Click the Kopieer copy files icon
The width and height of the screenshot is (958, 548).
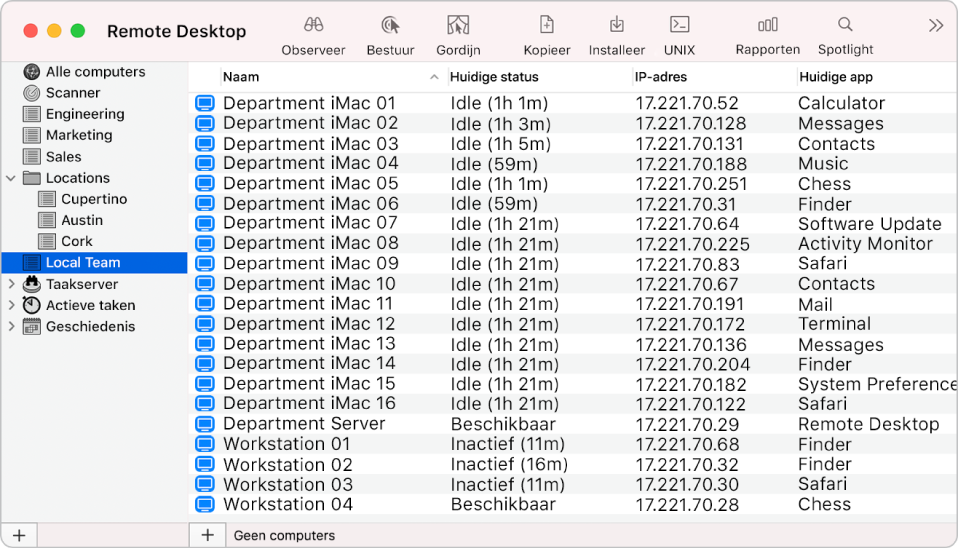(547, 26)
